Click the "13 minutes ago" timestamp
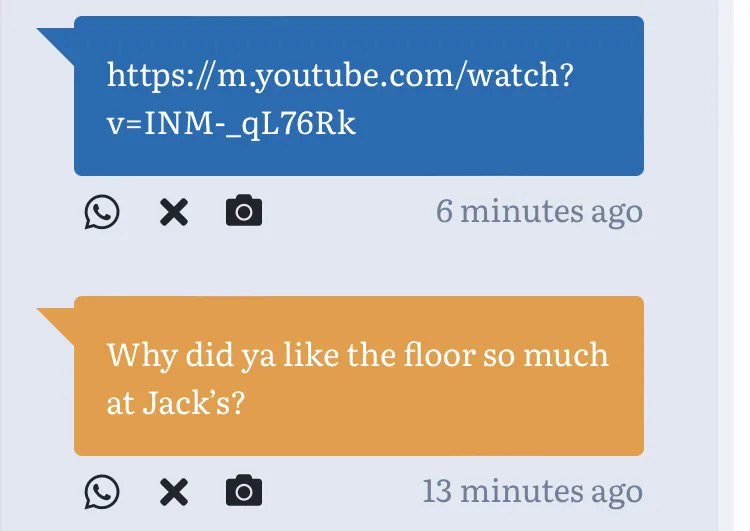The width and height of the screenshot is (750, 531). coord(532,491)
